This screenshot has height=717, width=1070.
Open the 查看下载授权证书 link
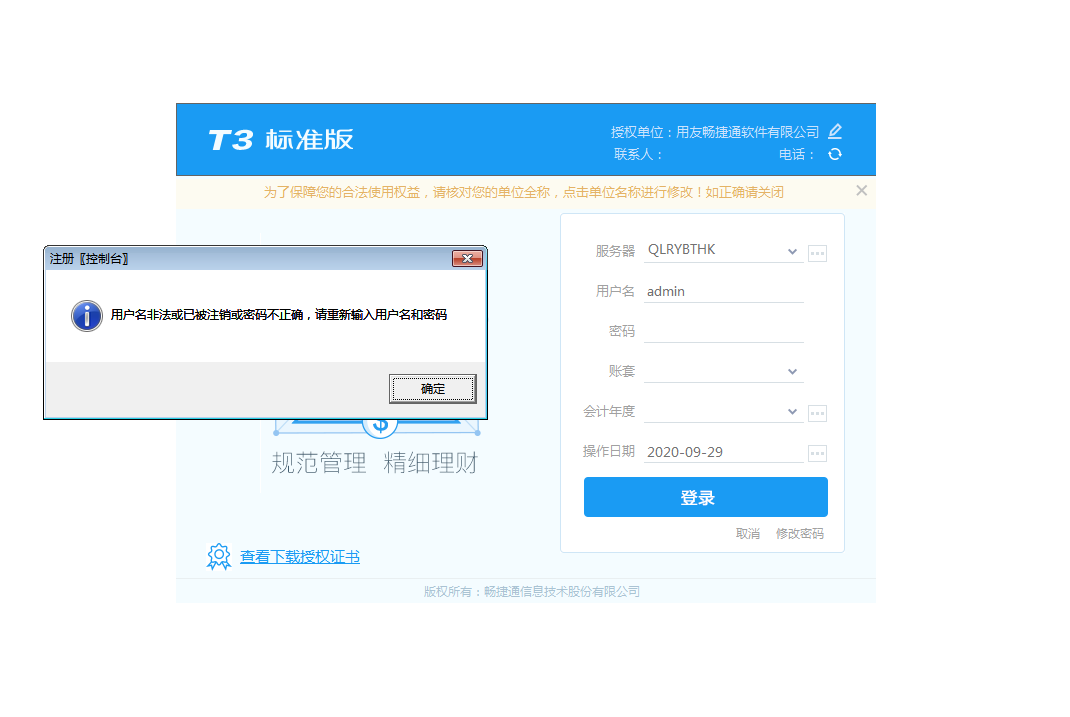click(300, 557)
